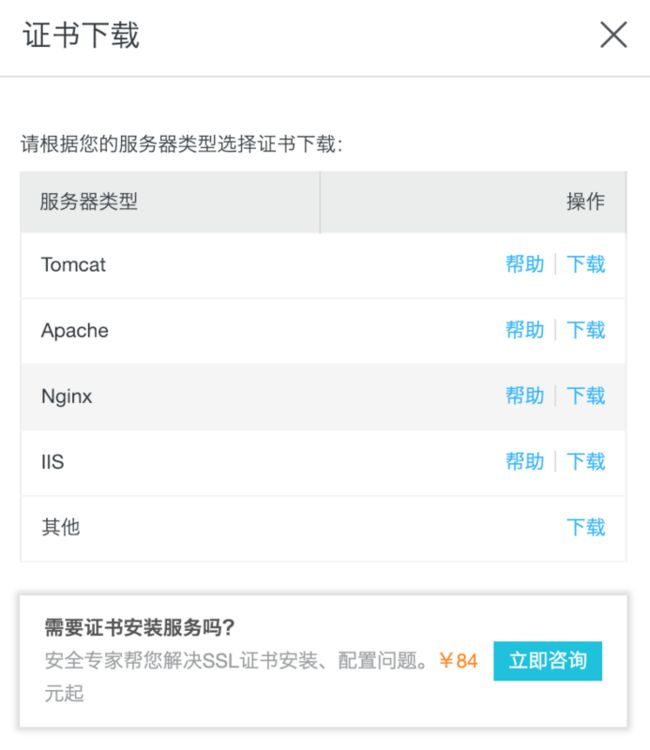
Task: Click the 需要证书安装服务吗? heading
Action: 139,627
